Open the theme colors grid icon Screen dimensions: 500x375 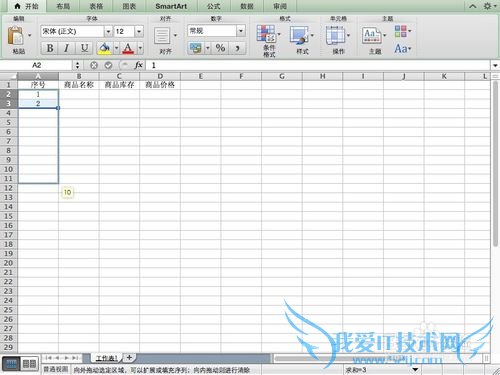tap(401, 31)
